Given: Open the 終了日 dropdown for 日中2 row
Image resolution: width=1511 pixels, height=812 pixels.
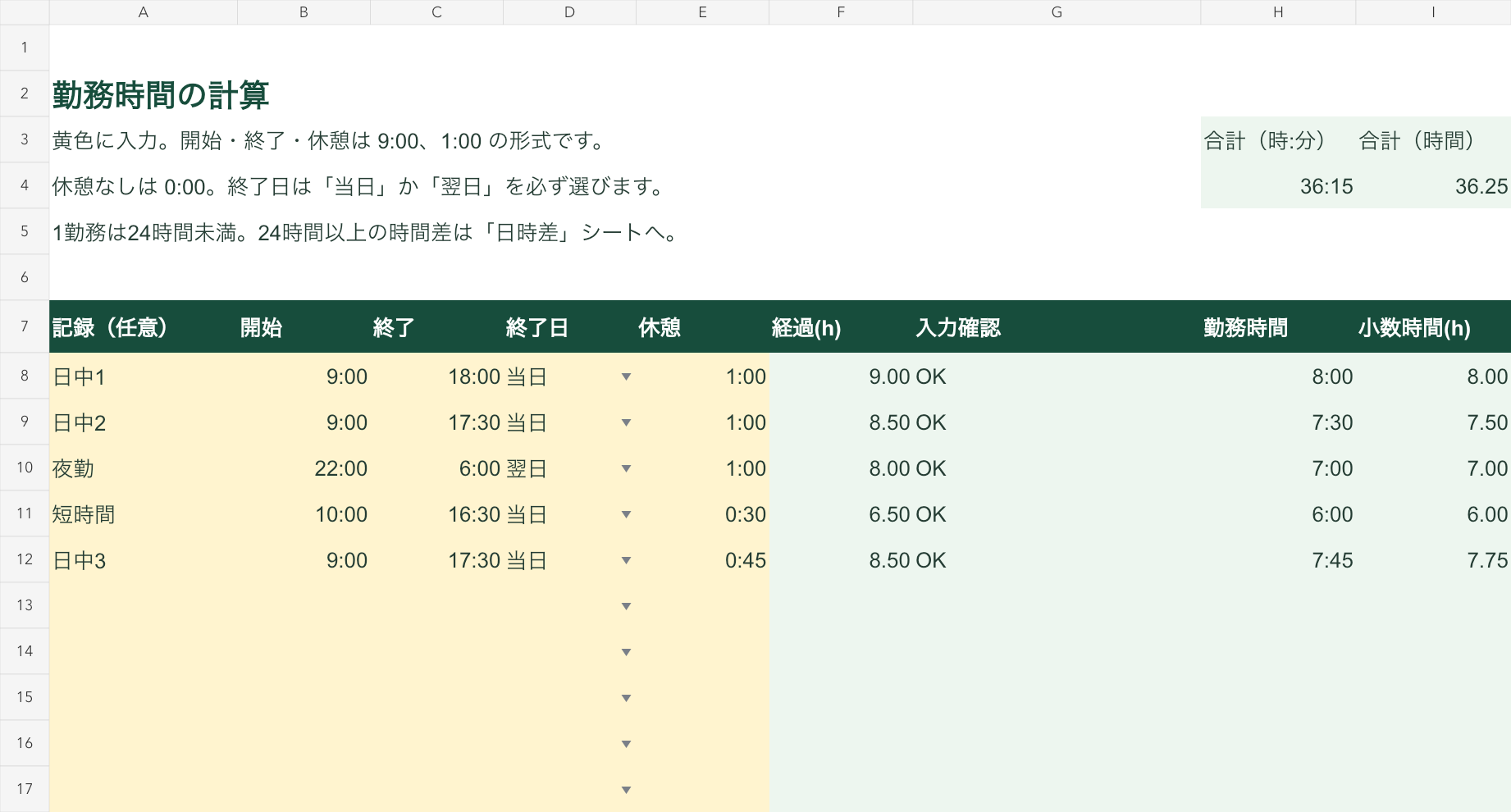Looking at the screenshot, I should pos(626,422).
